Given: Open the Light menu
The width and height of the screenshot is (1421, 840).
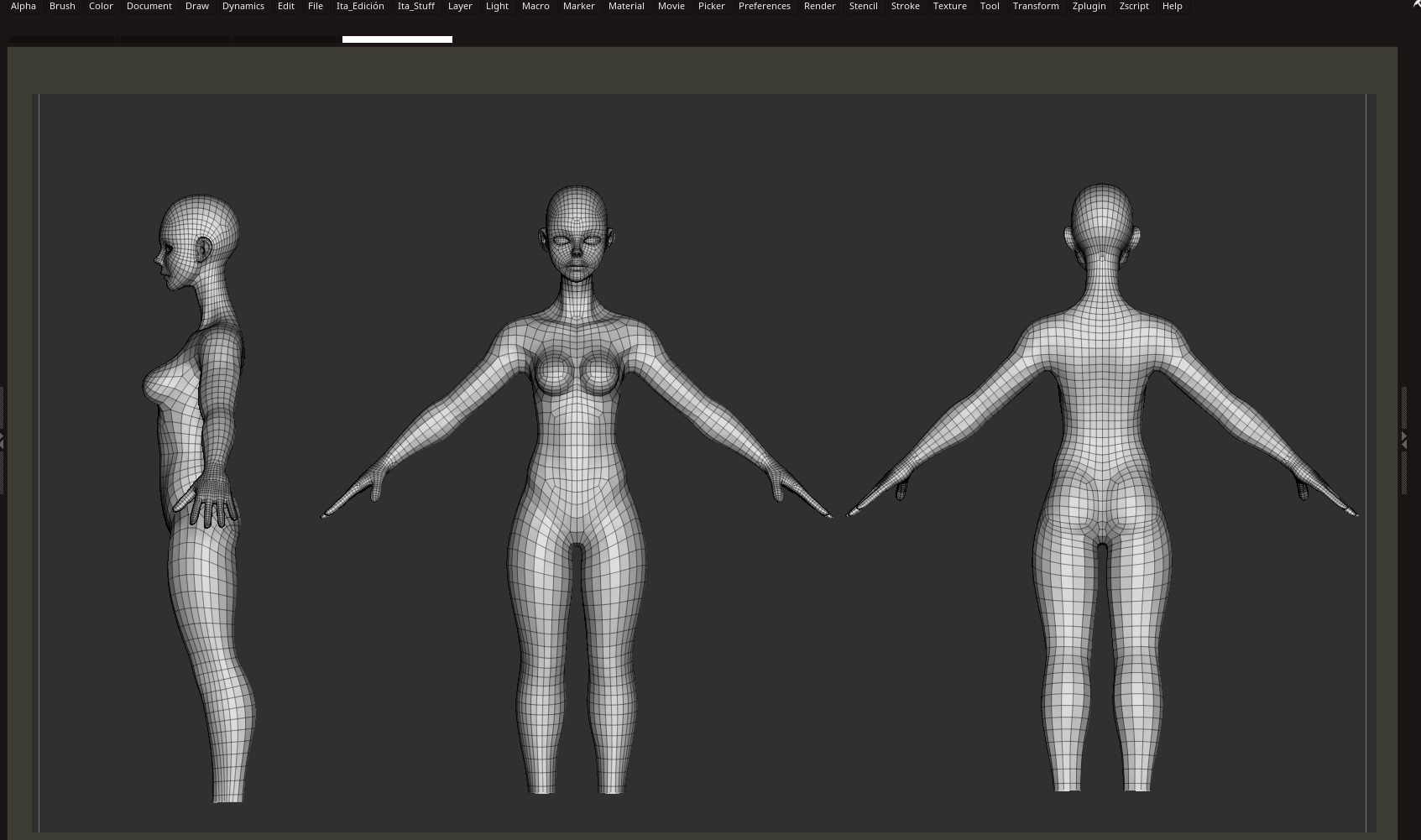Looking at the screenshot, I should 497,6.
